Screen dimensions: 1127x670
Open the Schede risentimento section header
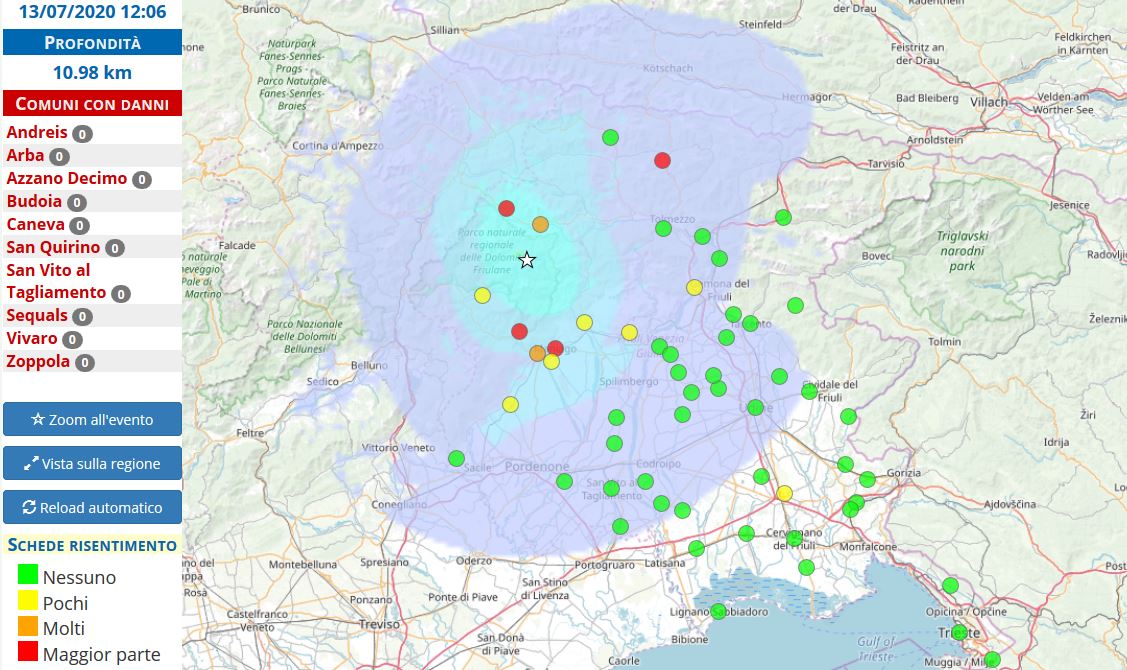point(92,545)
